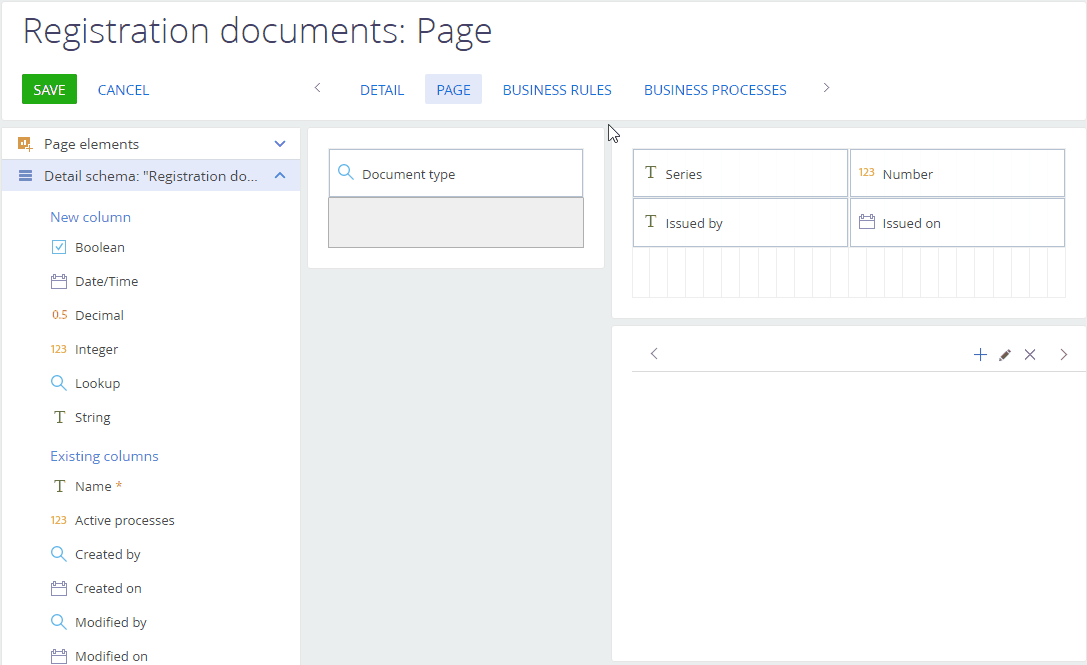The width and height of the screenshot is (1087, 665).
Task: Open the BUSINESS PROCESSES tab
Action: coord(715,89)
